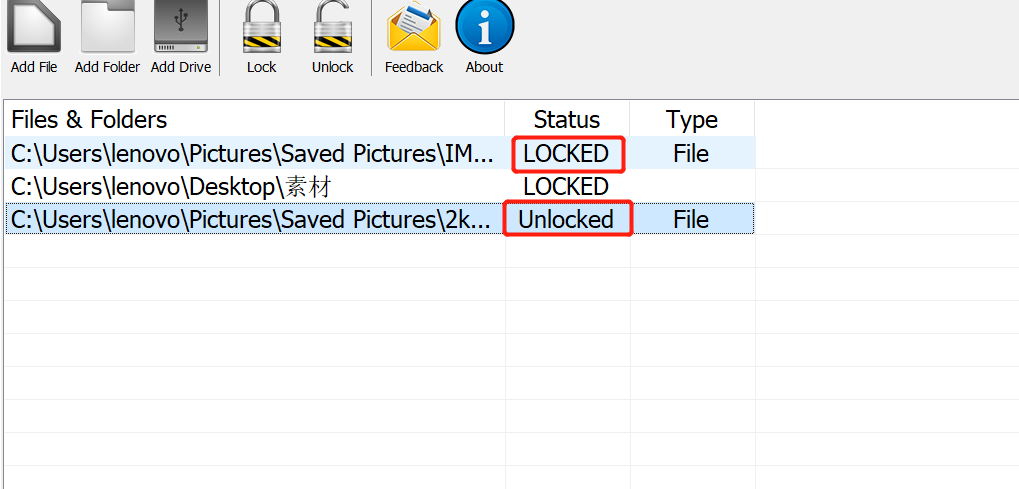This screenshot has width=1019, height=489.
Task: Click the Unlocked status cell
Action: tap(565, 219)
